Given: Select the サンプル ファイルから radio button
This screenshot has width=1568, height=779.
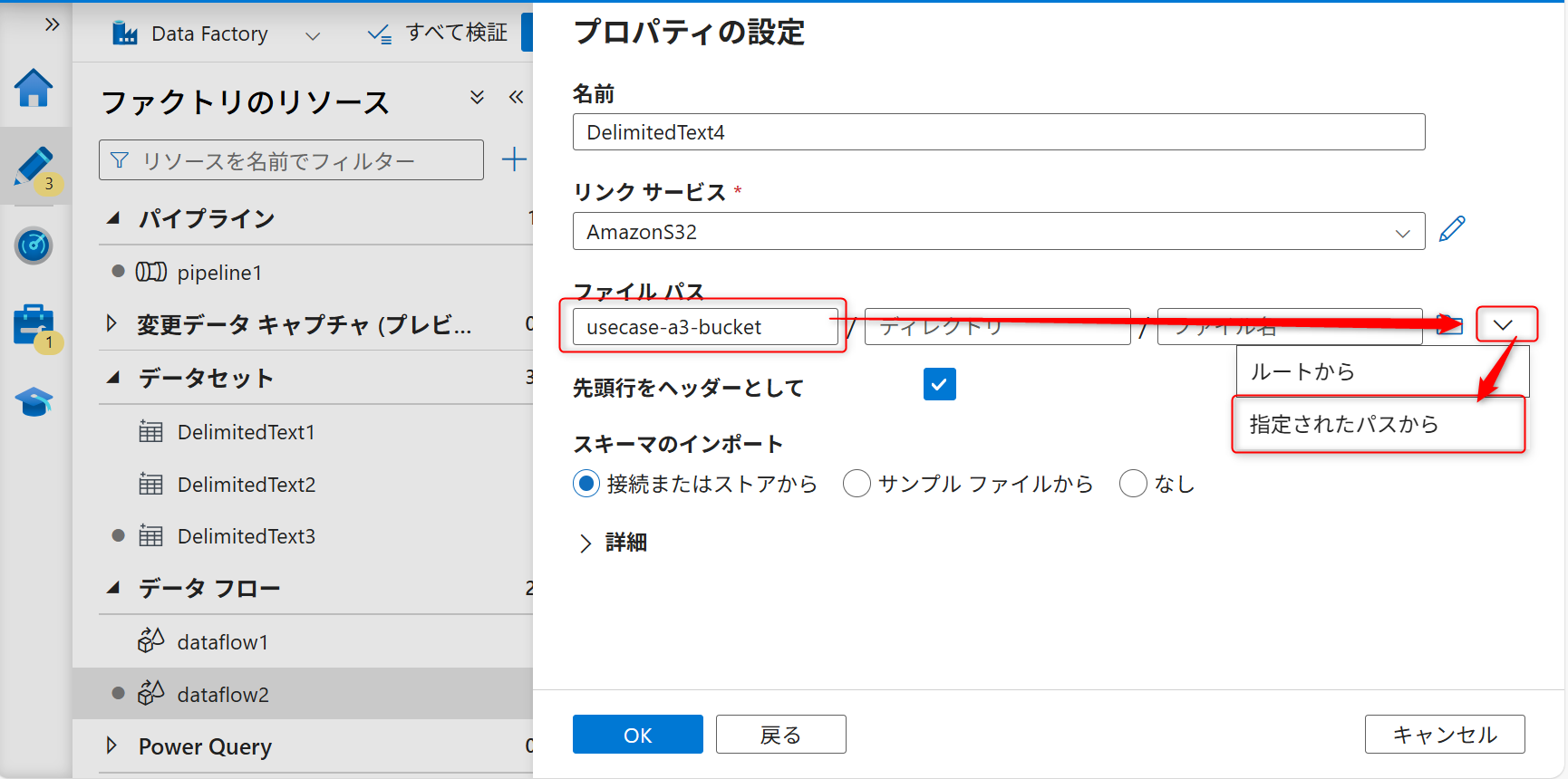Looking at the screenshot, I should [857, 484].
